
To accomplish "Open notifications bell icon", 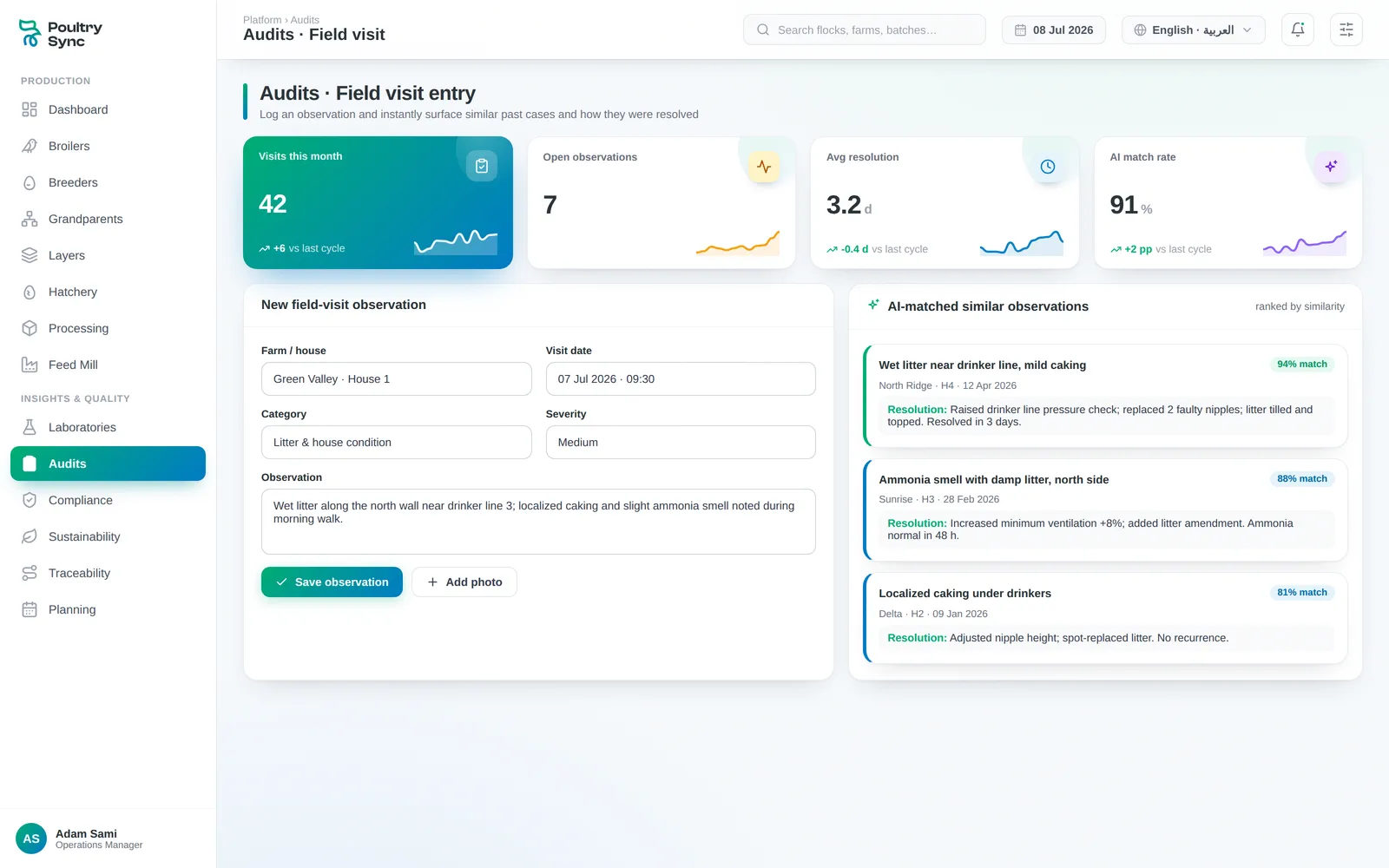I will tap(1298, 30).
